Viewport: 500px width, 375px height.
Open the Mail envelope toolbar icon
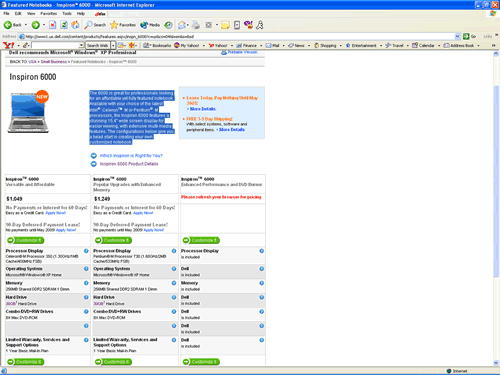point(182,25)
